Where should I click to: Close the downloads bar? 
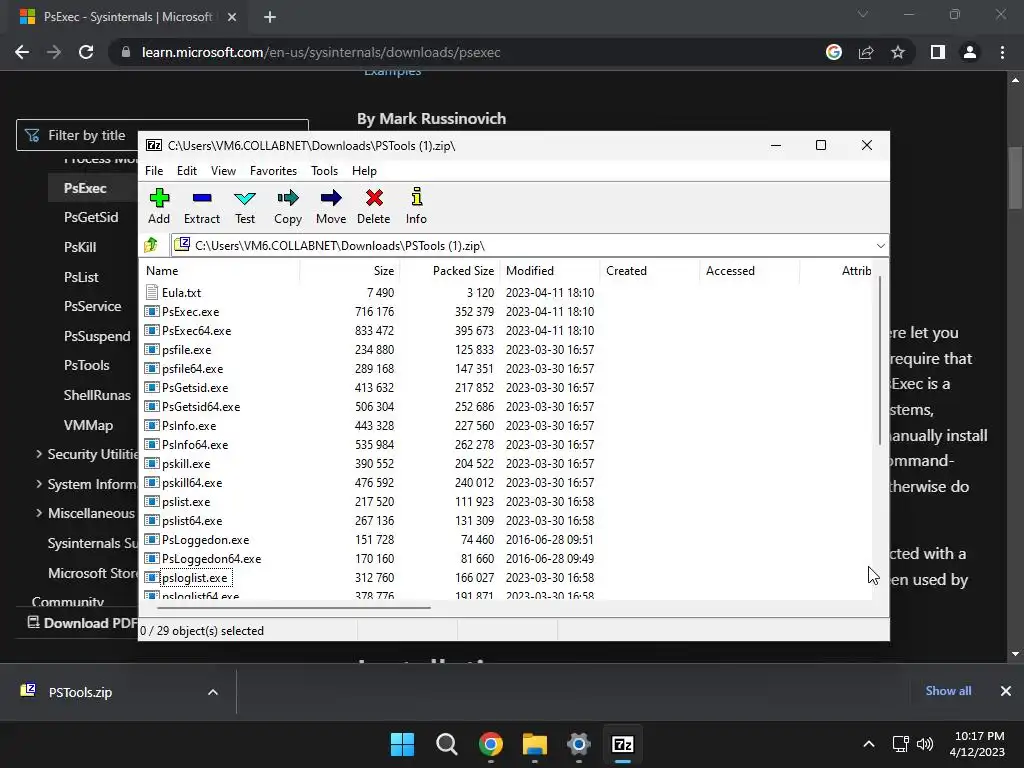(1006, 691)
